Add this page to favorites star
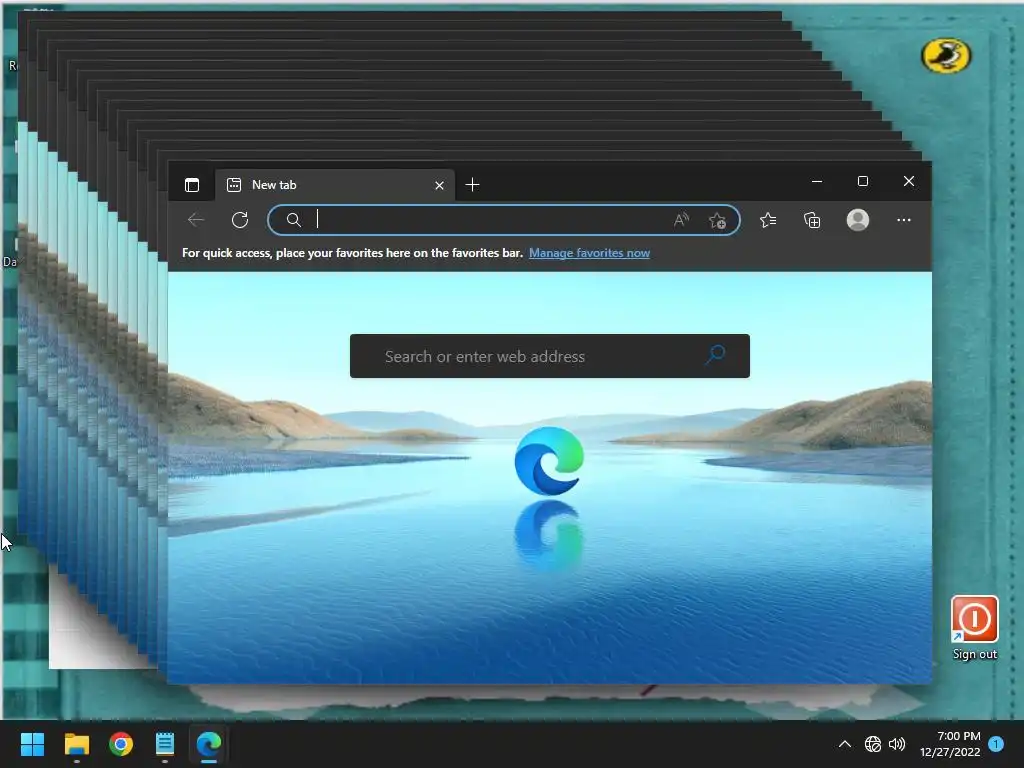 (717, 221)
